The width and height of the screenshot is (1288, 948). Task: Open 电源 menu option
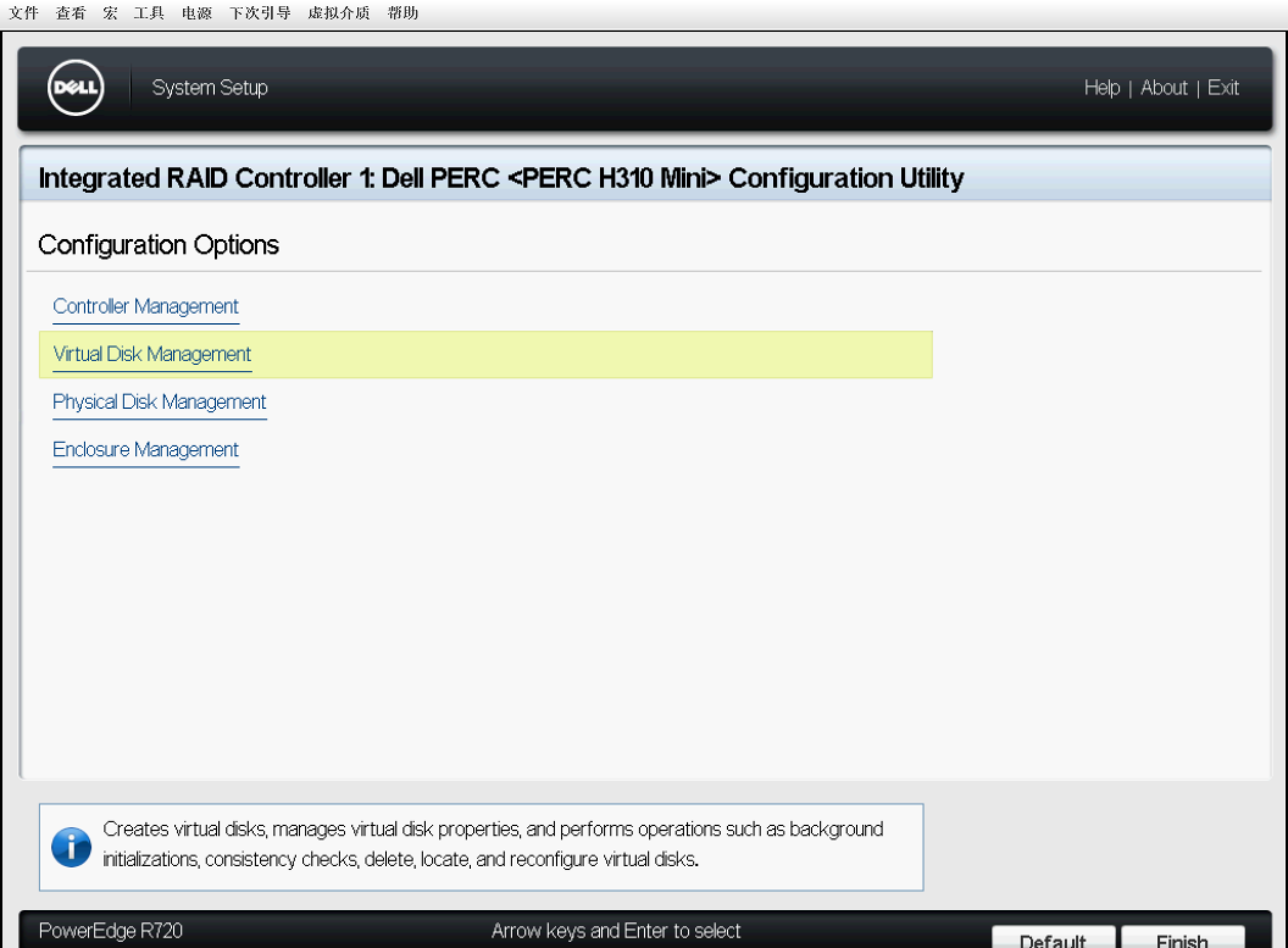(195, 11)
